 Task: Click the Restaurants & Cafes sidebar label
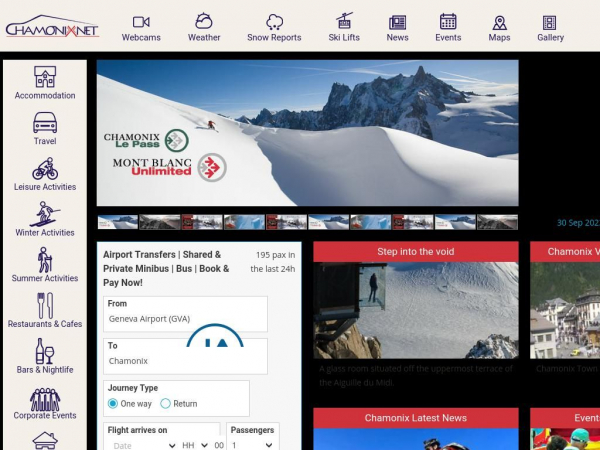pyautogui.click(x=45, y=324)
